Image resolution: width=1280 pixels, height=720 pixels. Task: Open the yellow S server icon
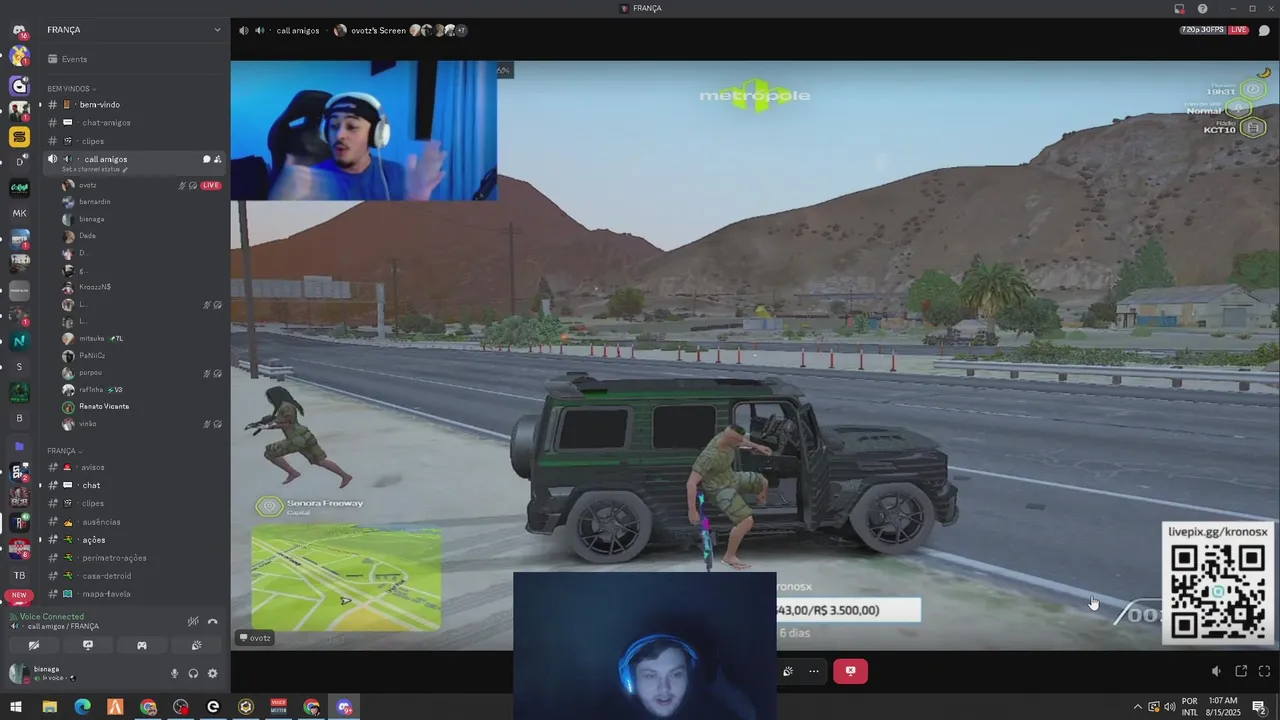(x=19, y=137)
